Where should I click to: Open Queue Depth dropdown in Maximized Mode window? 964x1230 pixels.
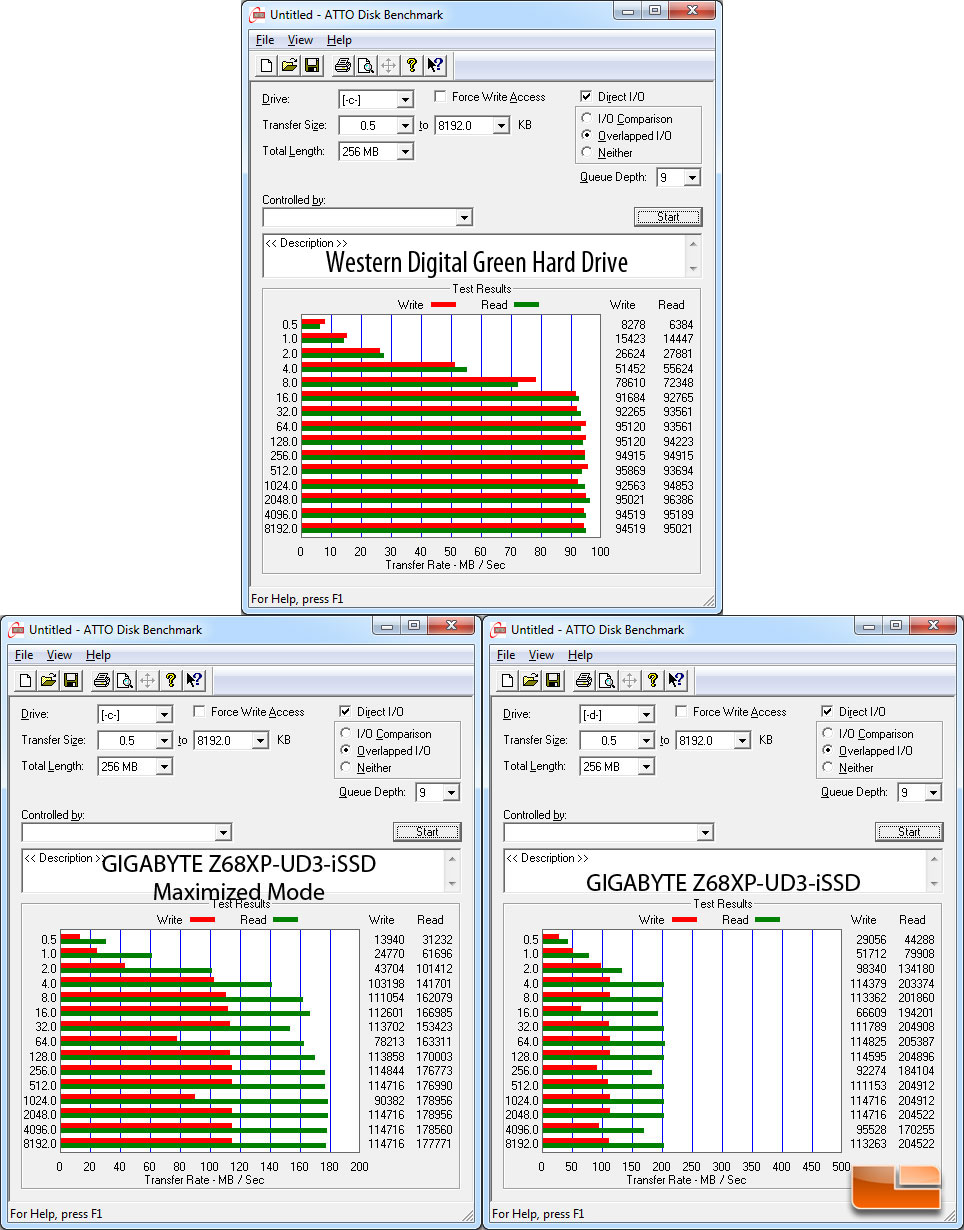tap(450, 793)
